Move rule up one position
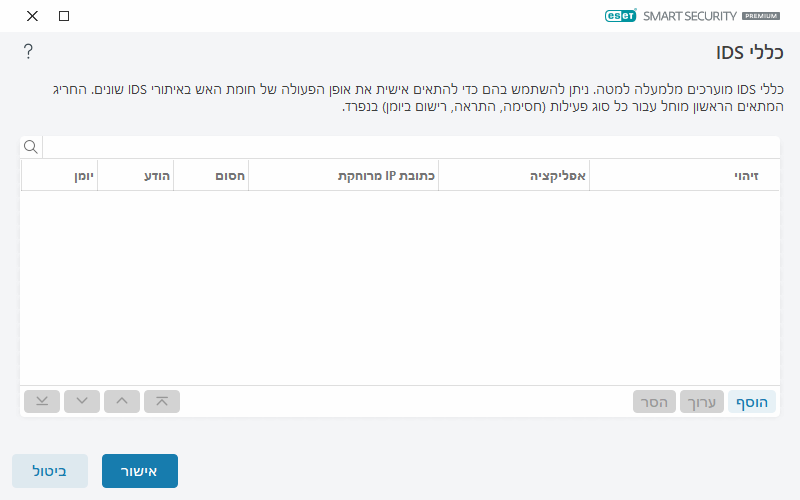 [x=122, y=401]
